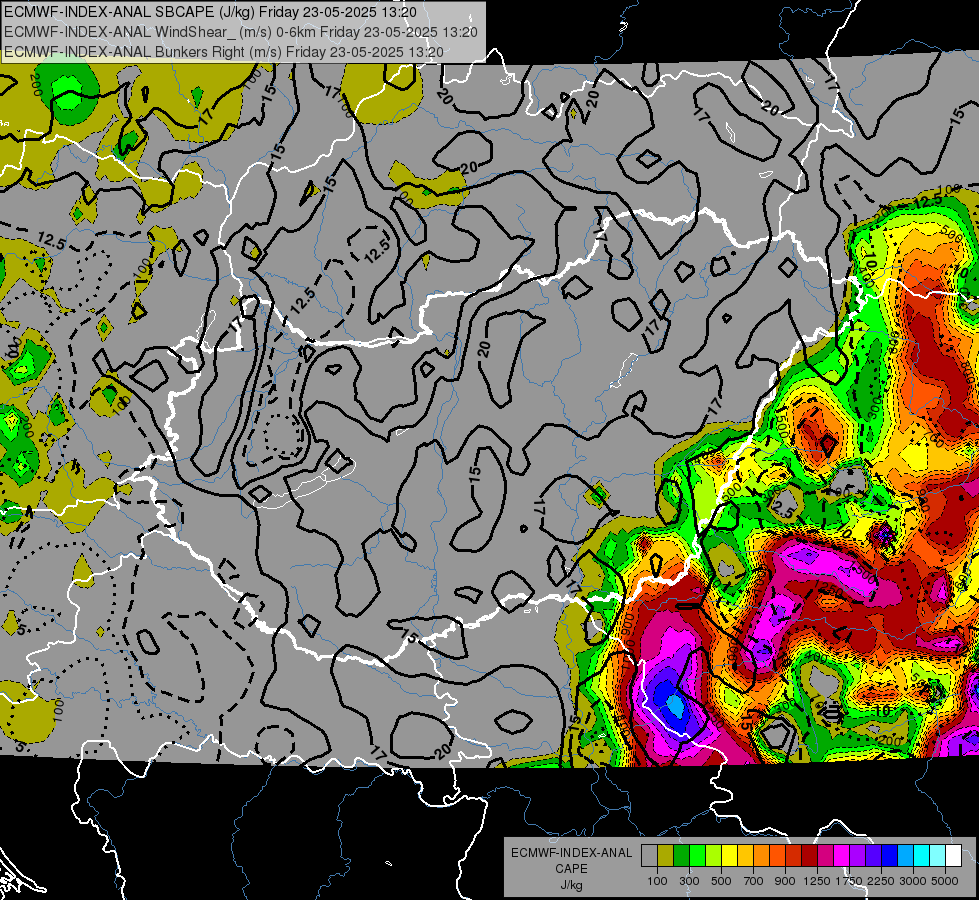Select the indigo legend swatch
The height and width of the screenshot is (900, 979).
873,856
